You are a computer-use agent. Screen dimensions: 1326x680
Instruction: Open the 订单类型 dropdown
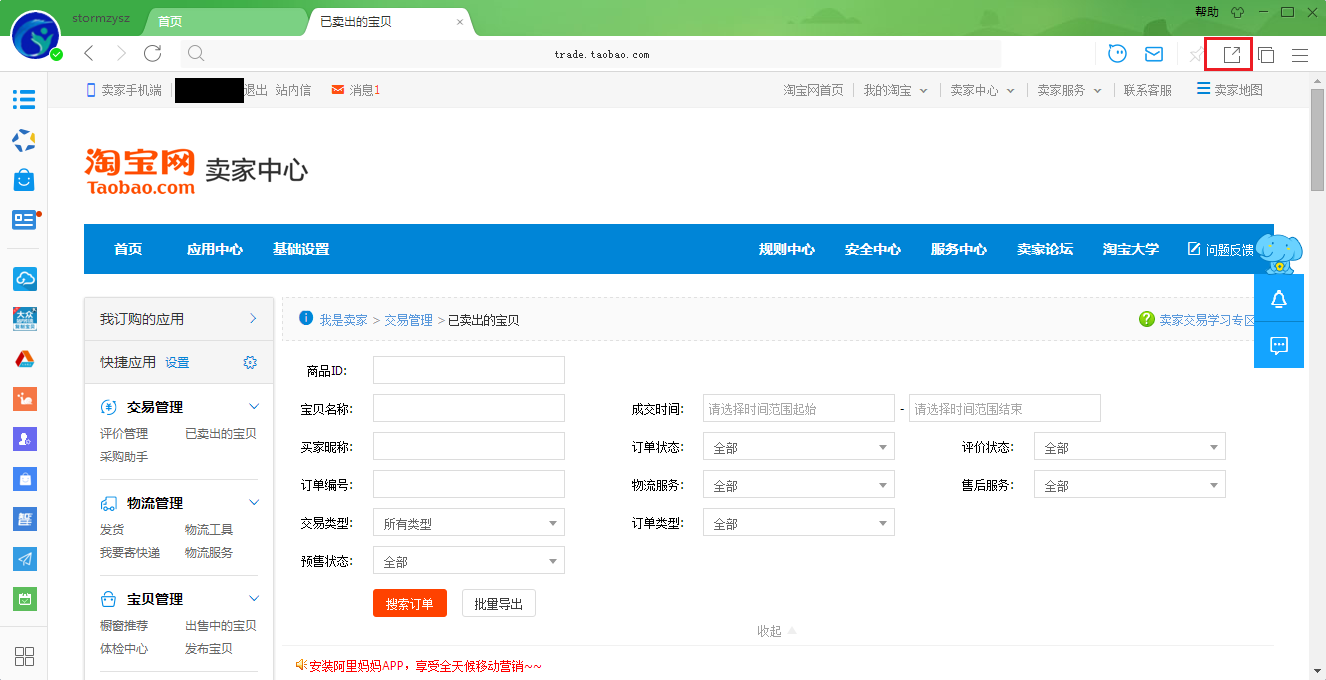(798, 523)
